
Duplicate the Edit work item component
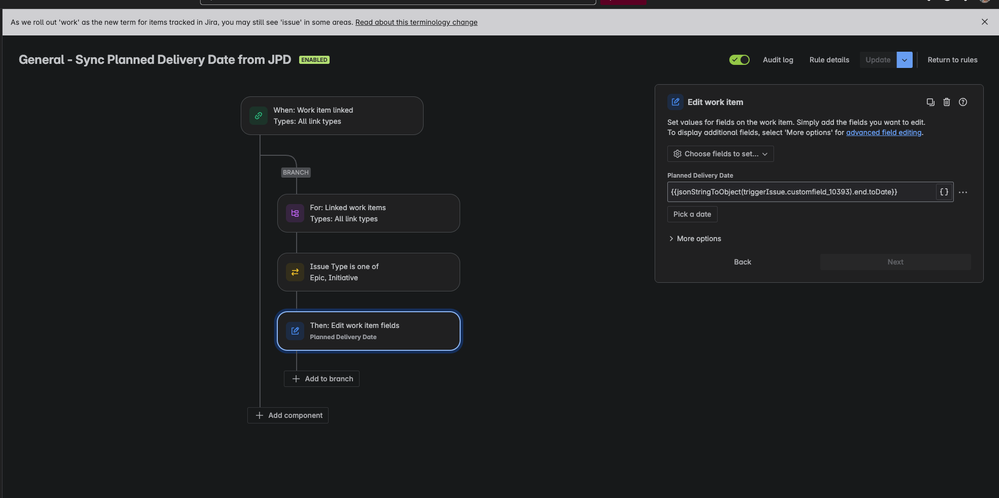930,102
